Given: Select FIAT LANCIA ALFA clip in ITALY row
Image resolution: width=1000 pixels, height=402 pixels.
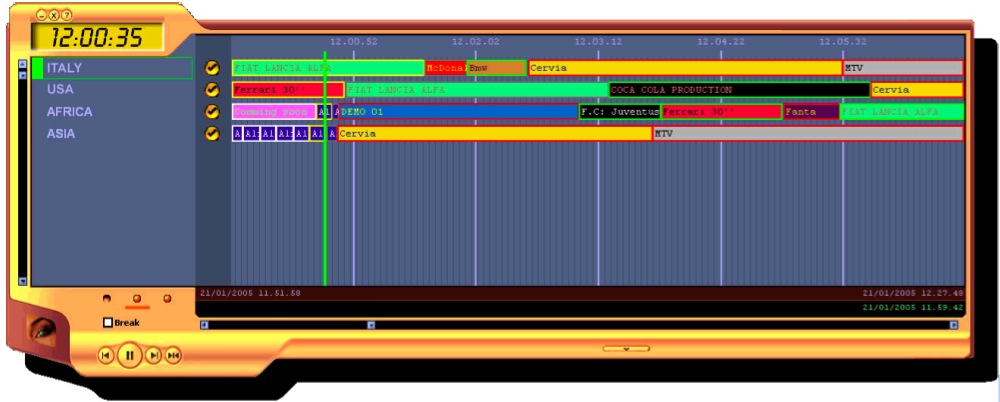Looking at the screenshot, I should [x=328, y=68].
